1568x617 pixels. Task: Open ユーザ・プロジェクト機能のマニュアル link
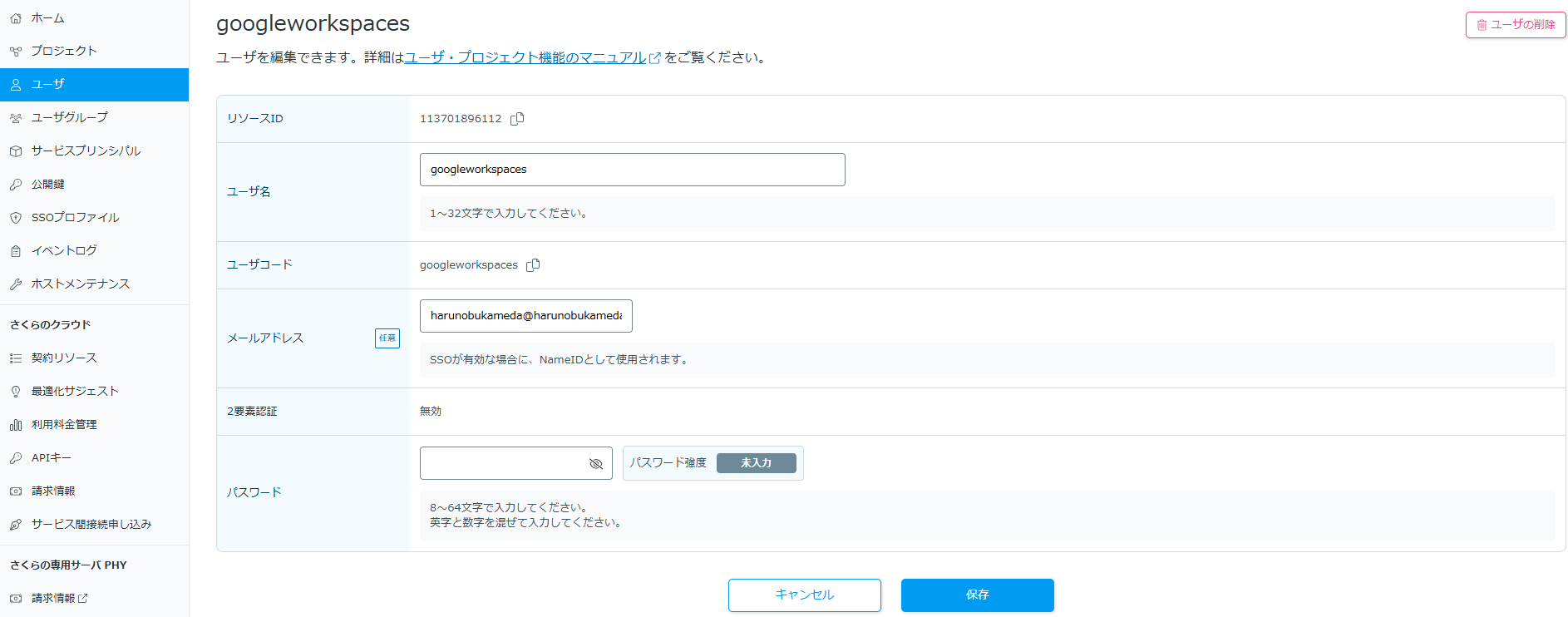[525, 58]
